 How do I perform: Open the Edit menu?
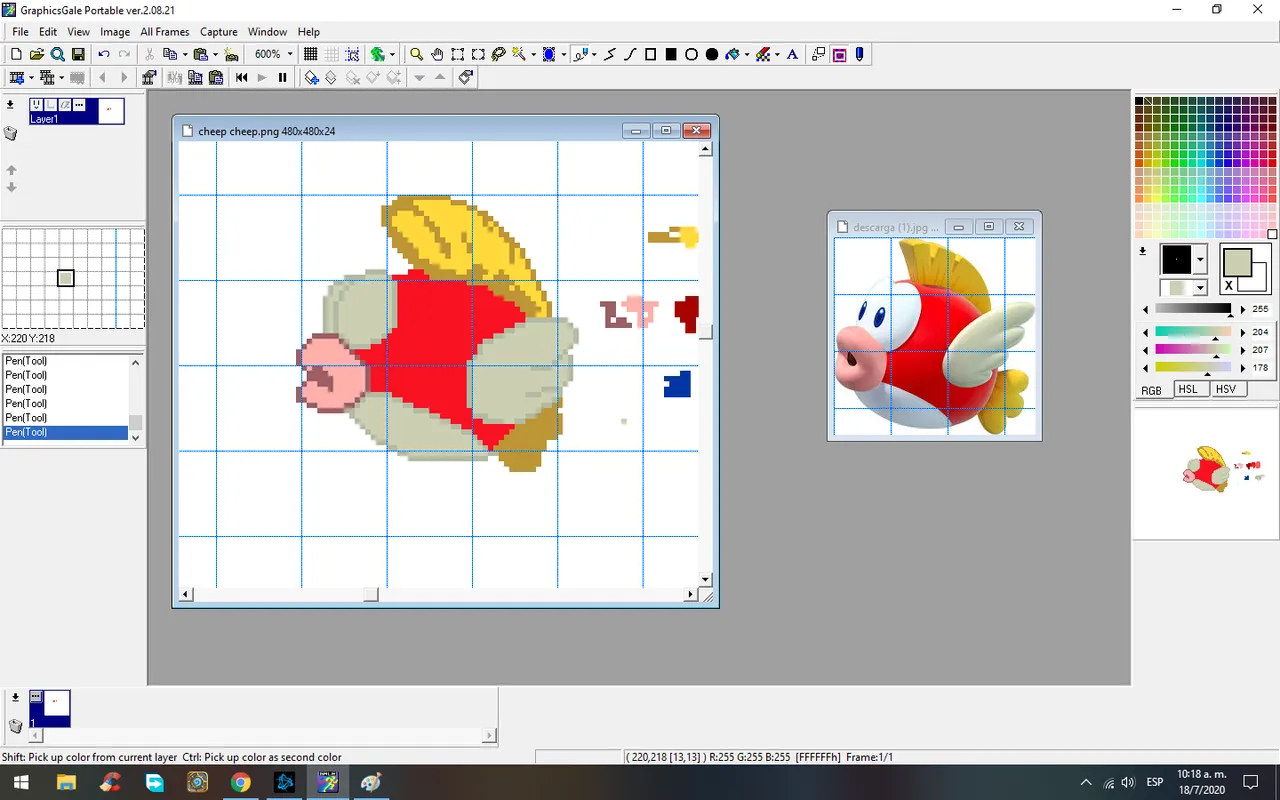(x=48, y=32)
